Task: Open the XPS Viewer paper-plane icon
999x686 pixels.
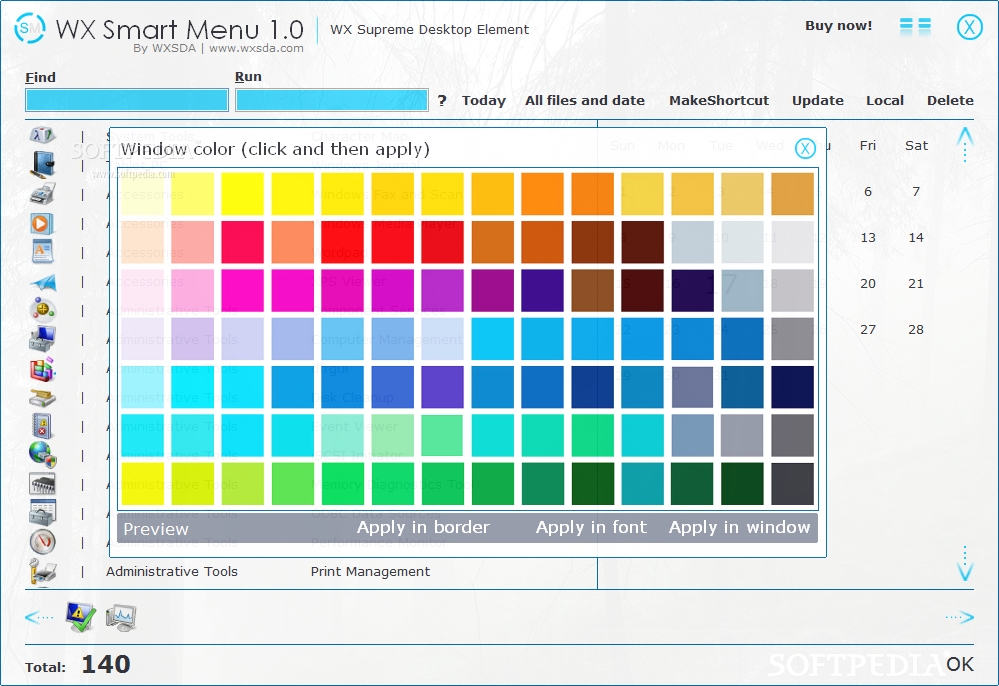Action: tap(43, 282)
